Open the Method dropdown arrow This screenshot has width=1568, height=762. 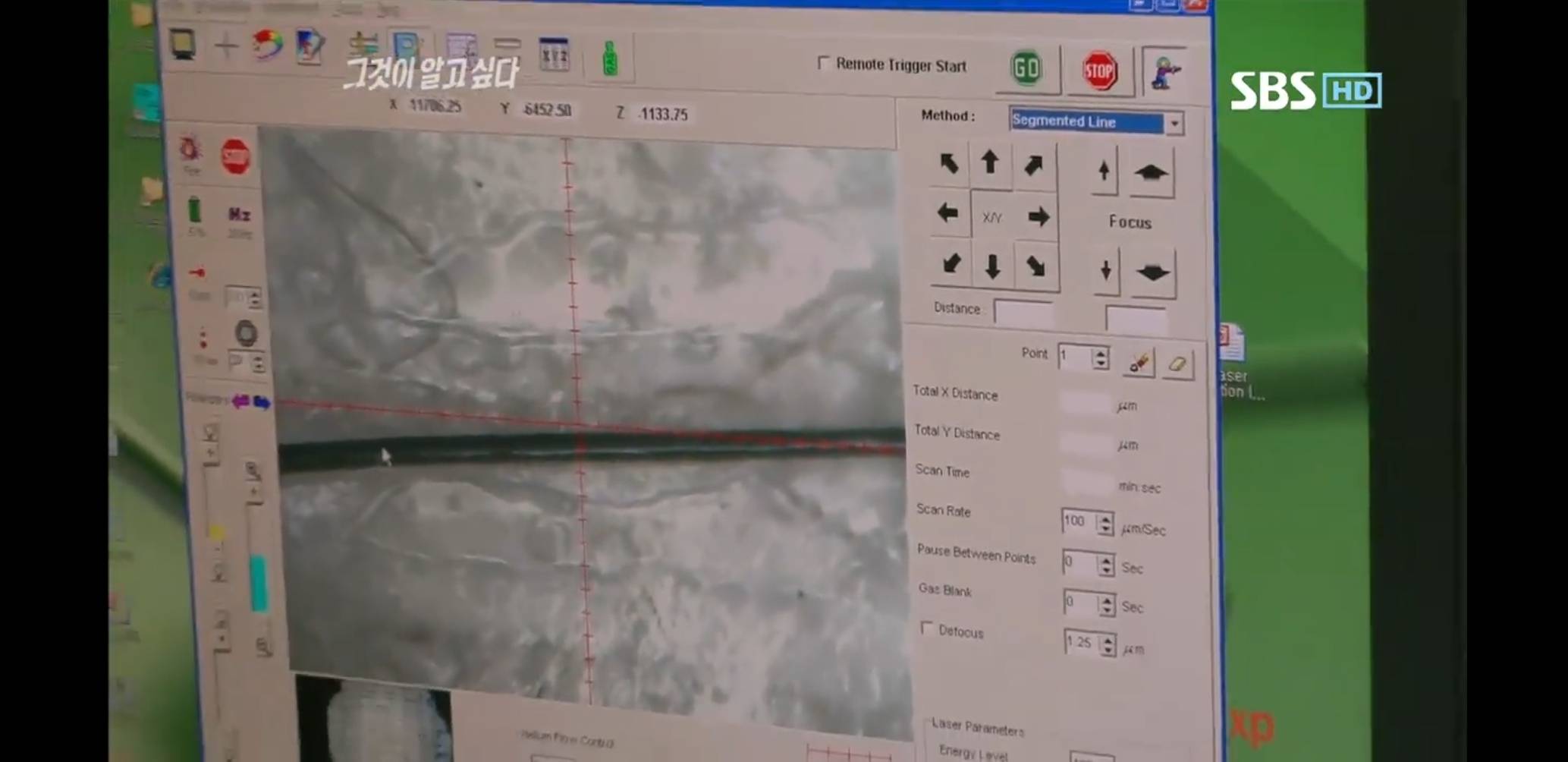(1174, 124)
